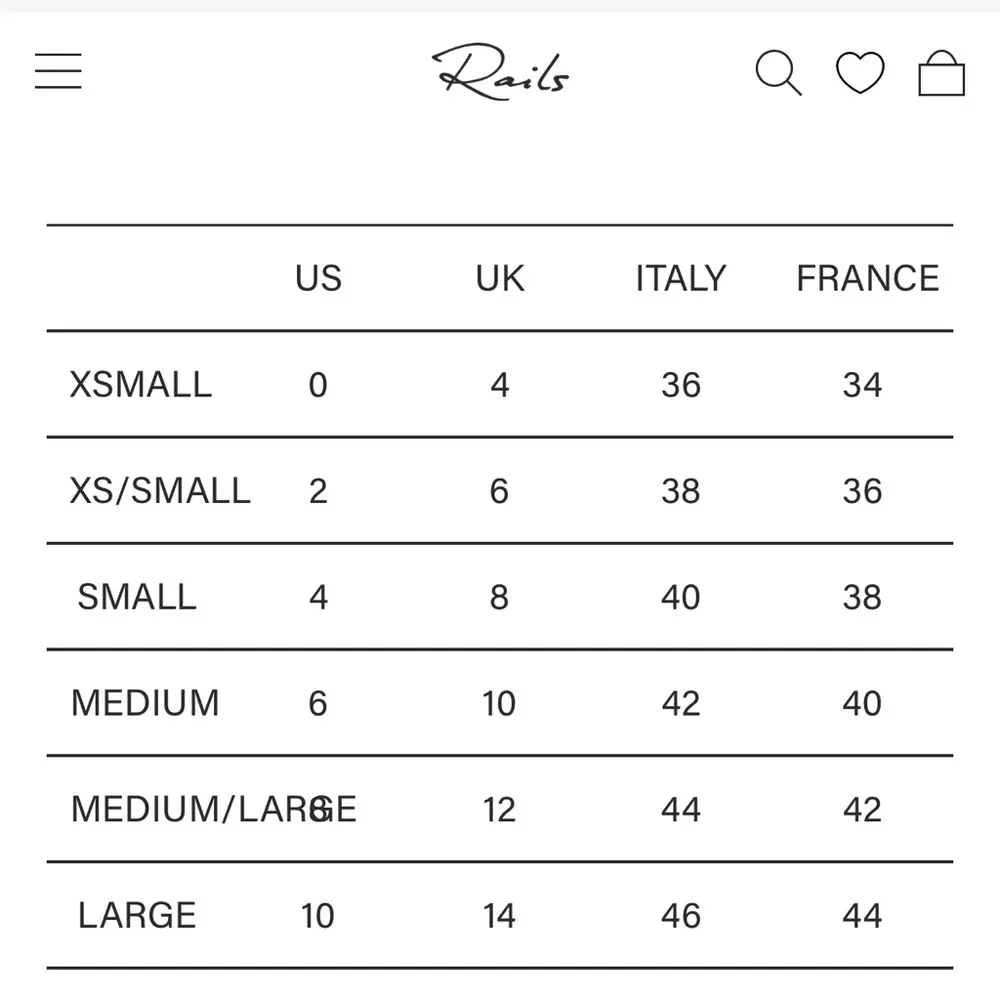Click UK size 4 in XSMALL row
1000x1000 pixels.
click(x=500, y=385)
